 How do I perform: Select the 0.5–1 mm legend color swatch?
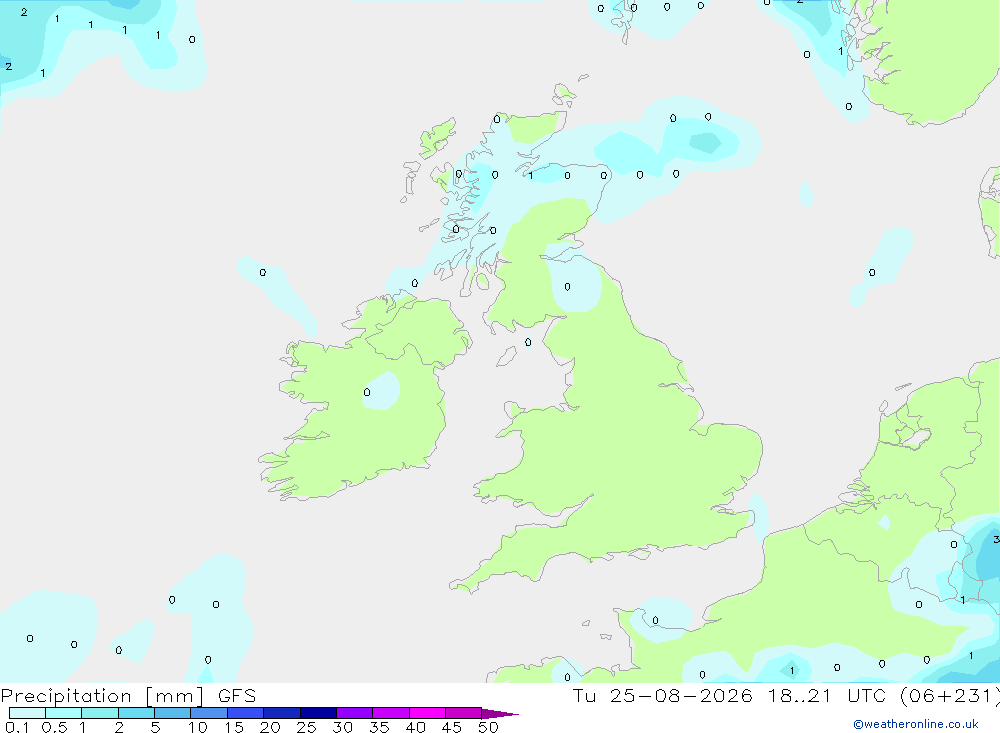click(x=64, y=713)
